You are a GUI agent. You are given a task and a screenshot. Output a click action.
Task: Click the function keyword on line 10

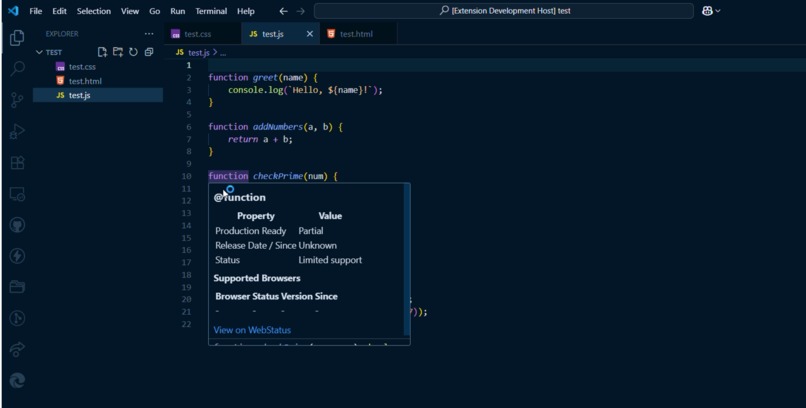coord(228,176)
